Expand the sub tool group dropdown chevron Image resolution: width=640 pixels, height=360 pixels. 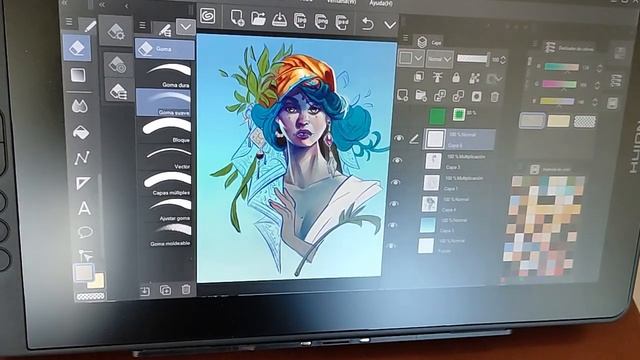coord(186,27)
